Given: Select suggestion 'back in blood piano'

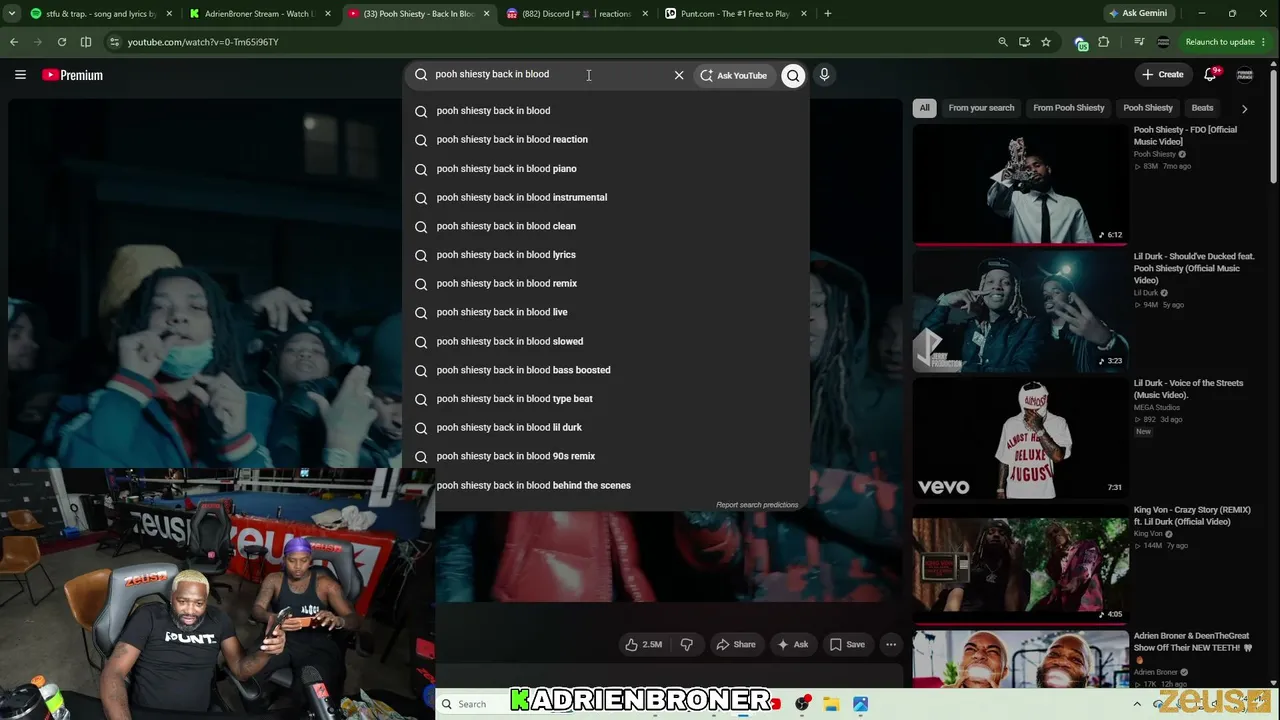Looking at the screenshot, I should click(x=606, y=169).
